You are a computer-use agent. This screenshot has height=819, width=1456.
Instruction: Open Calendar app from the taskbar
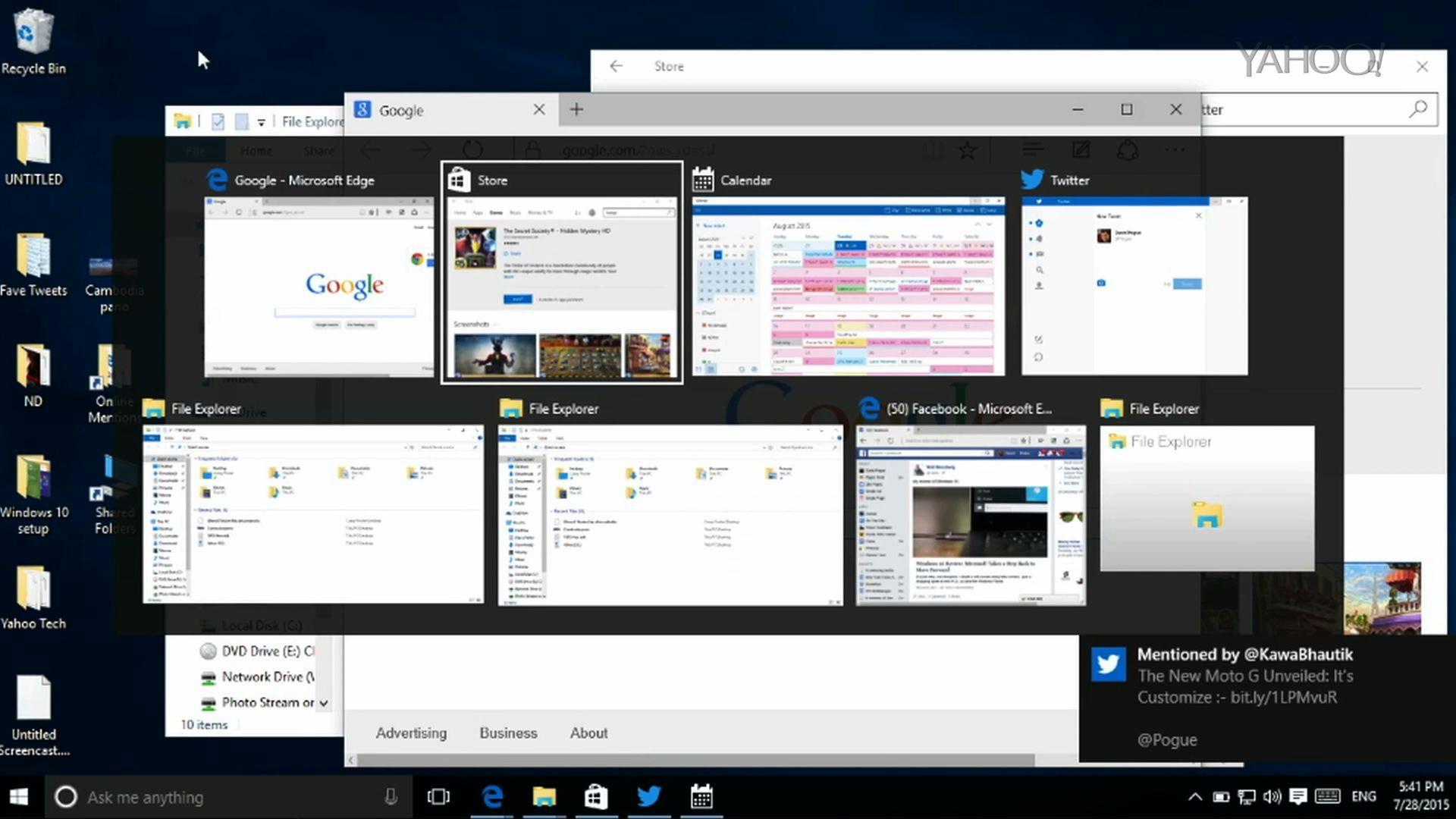point(701,797)
